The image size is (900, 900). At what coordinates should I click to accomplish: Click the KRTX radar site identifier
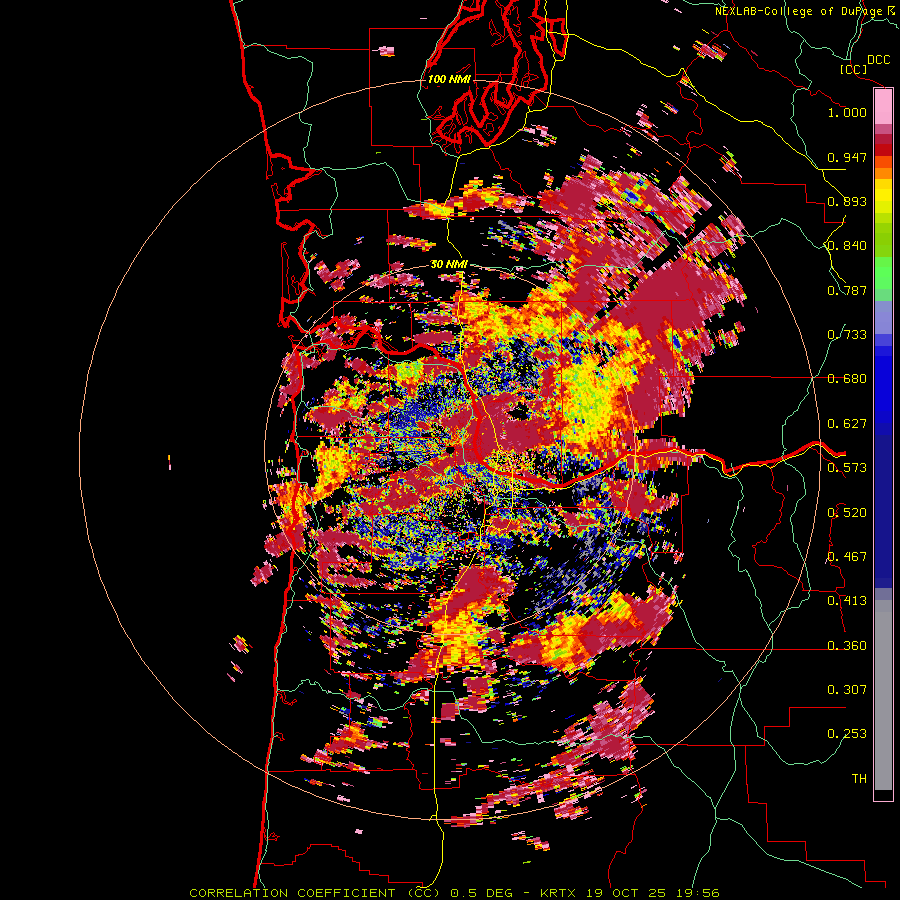[x=558, y=893]
